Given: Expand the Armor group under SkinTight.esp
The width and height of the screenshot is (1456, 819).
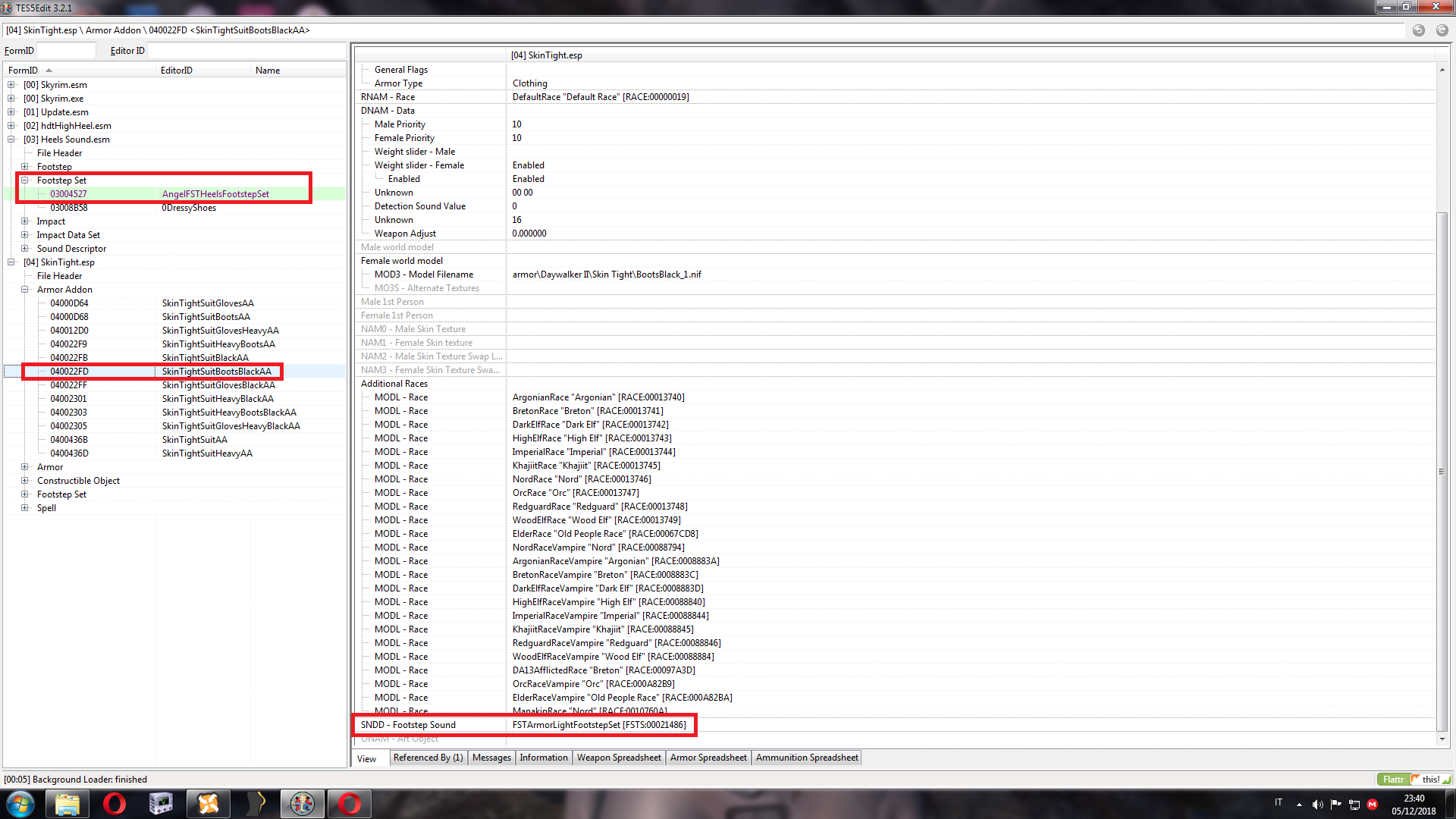Looking at the screenshot, I should [25, 467].
